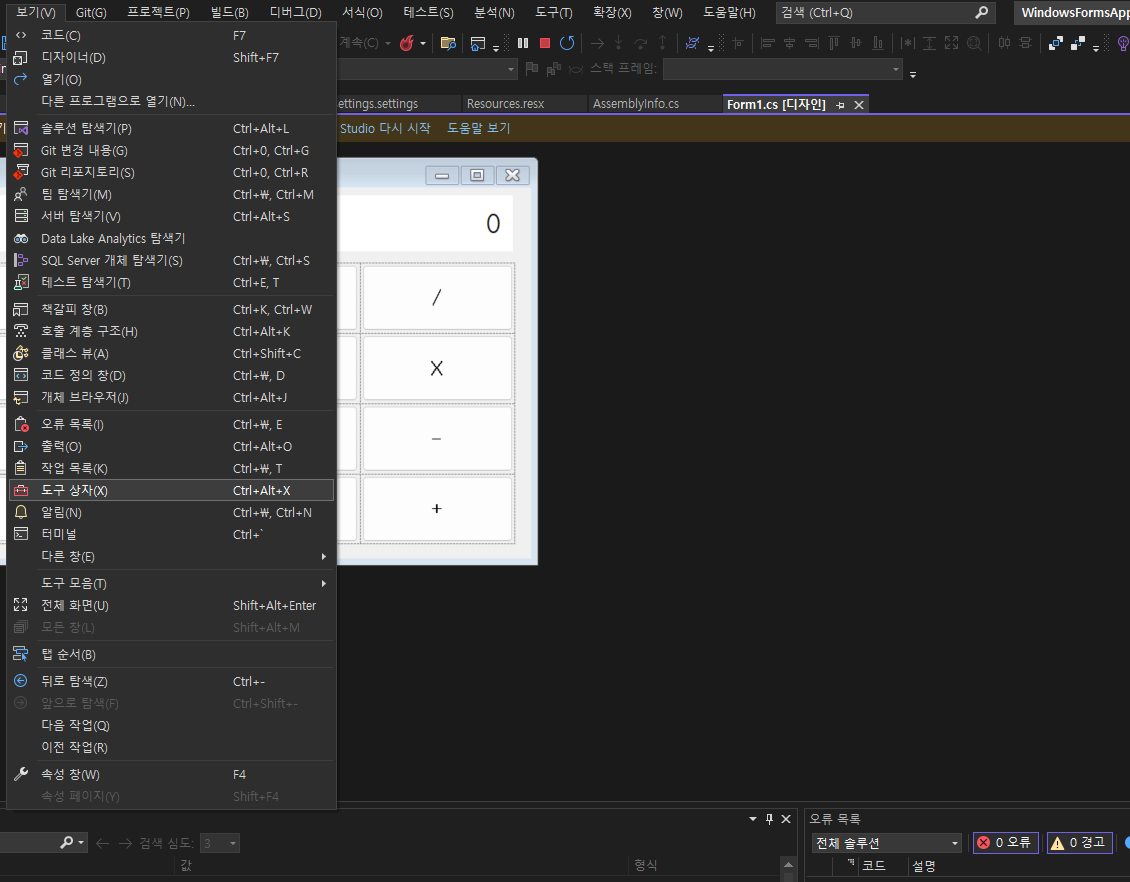
Task: Open the 도구(T) menu
Action: pos(553,12)
